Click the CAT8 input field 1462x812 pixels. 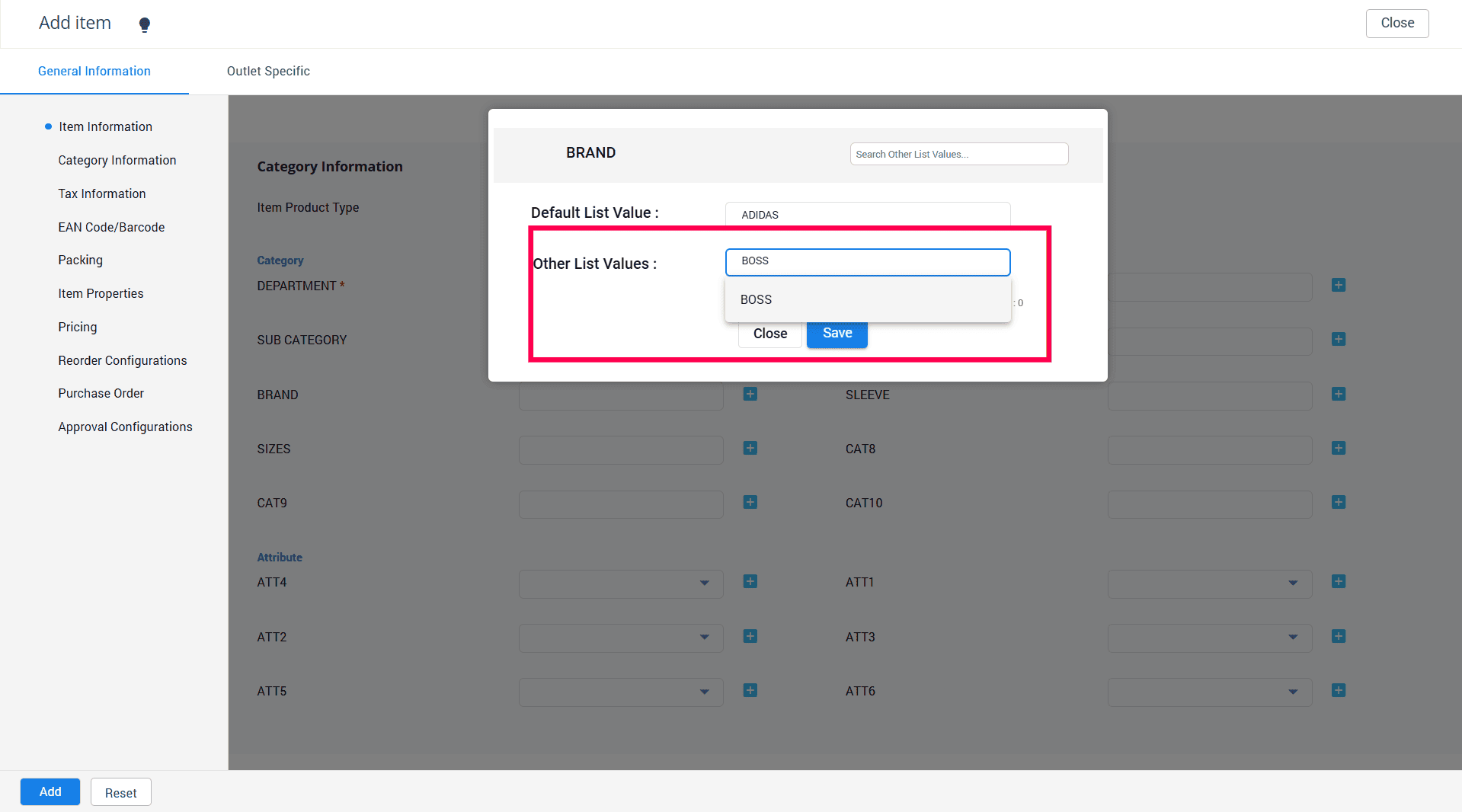(x=1210, y=450)
